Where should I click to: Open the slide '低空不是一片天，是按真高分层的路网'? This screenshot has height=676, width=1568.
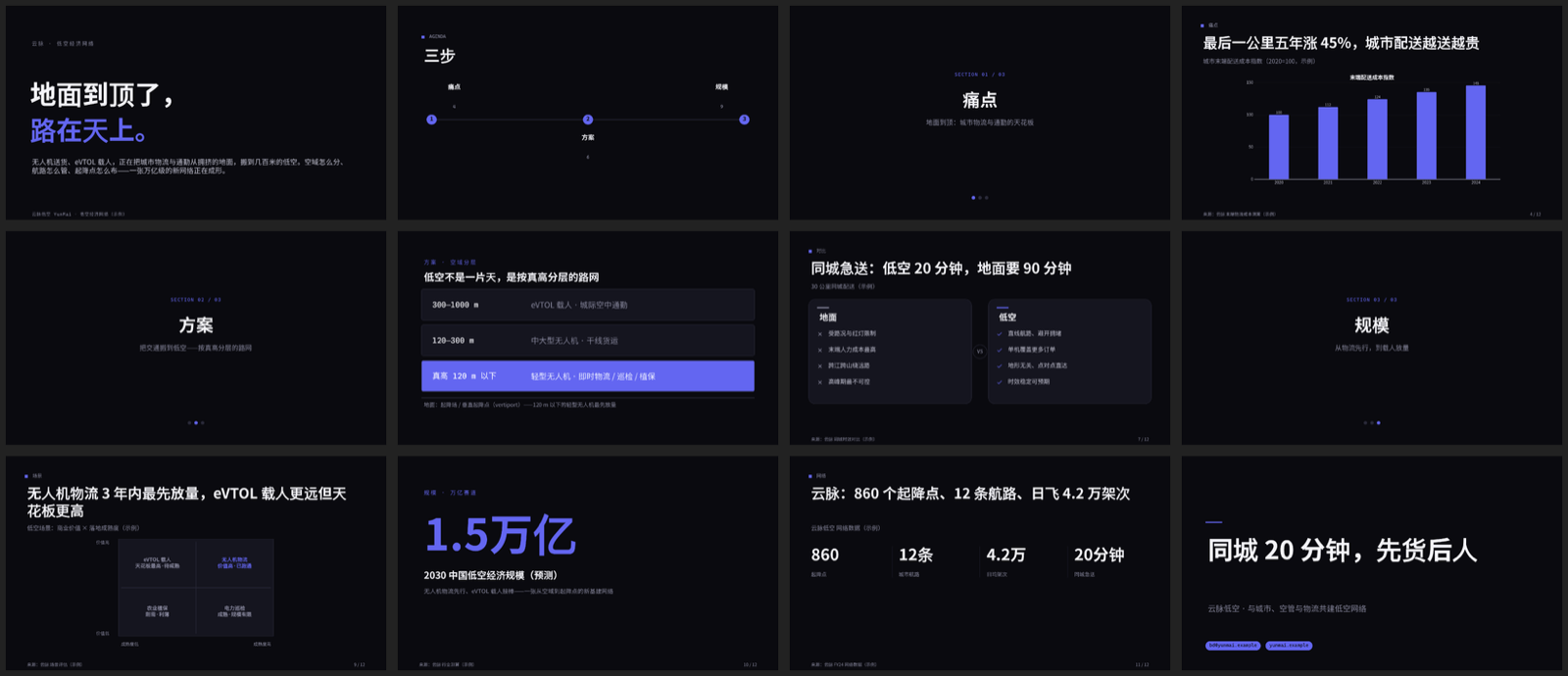click(x=588, y=338)
